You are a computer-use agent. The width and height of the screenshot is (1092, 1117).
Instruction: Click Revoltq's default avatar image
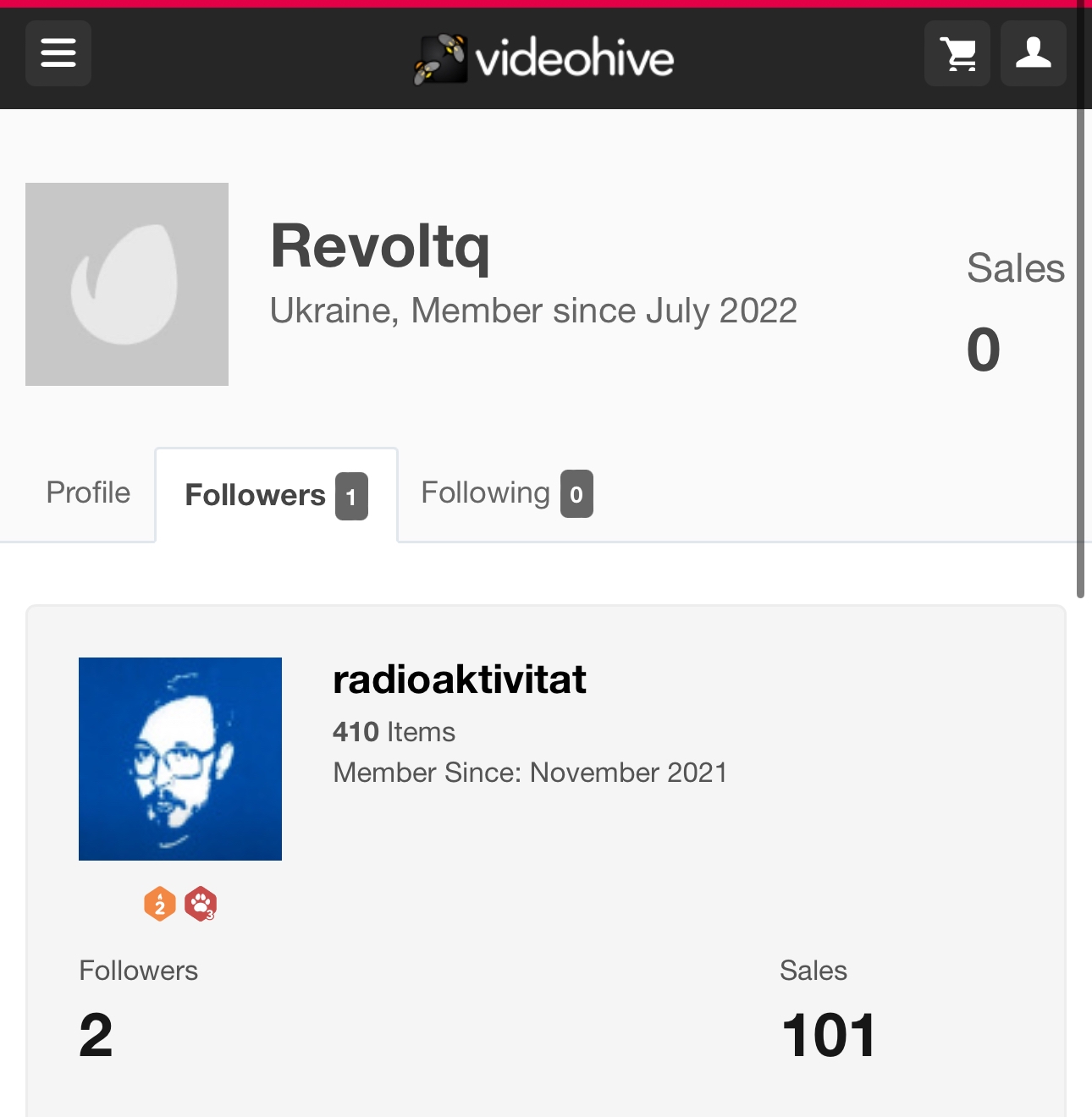pyautogui.click(x=127, y=284)
